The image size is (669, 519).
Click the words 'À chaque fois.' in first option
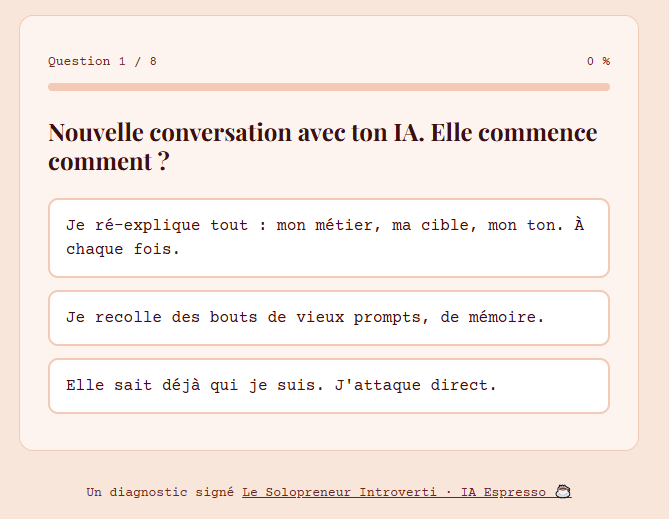click(x=324, y=237)
